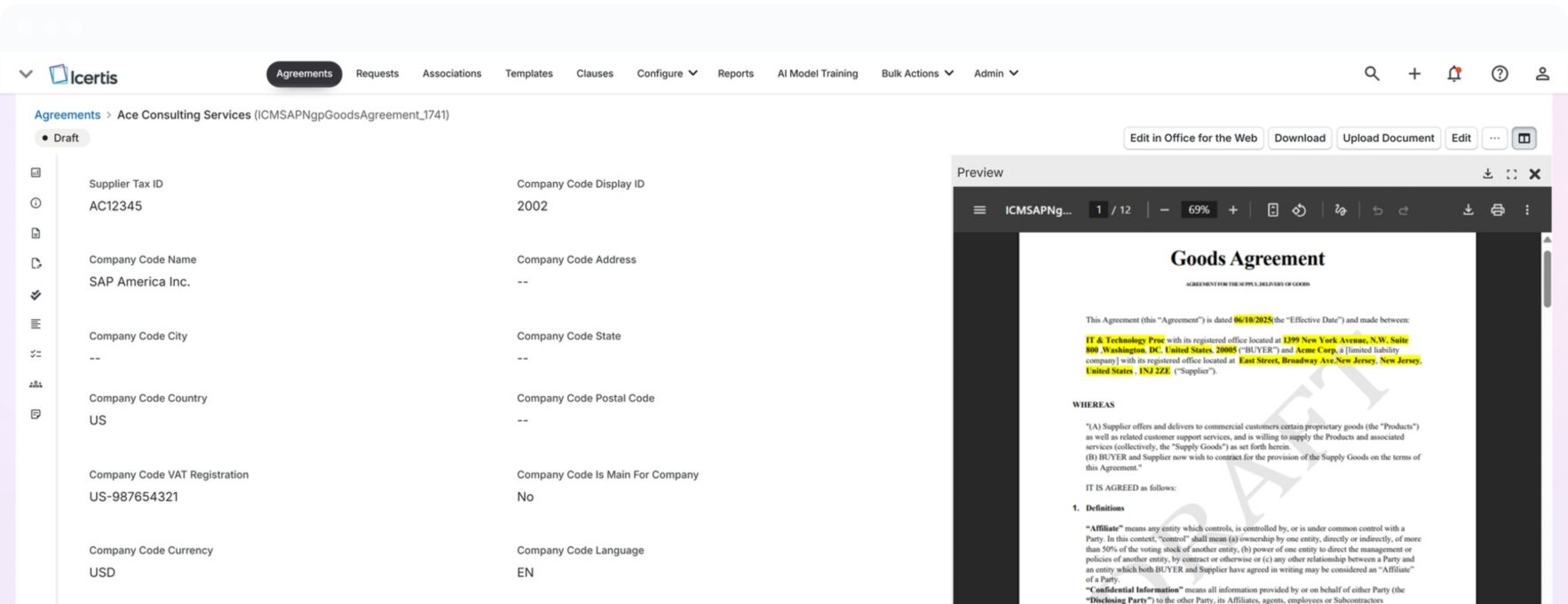Open the PDF sidebar hamburger menu

[x=979, y=211]
